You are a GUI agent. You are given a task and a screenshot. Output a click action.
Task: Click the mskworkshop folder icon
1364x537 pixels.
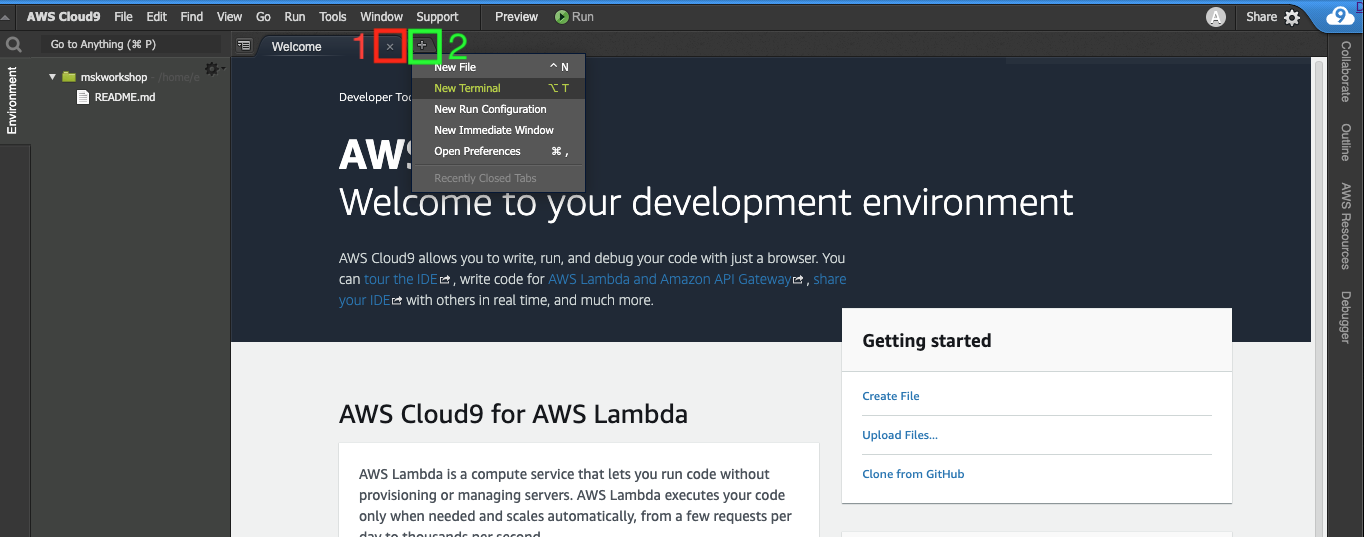pyautogui.click(x=69, y=77)
